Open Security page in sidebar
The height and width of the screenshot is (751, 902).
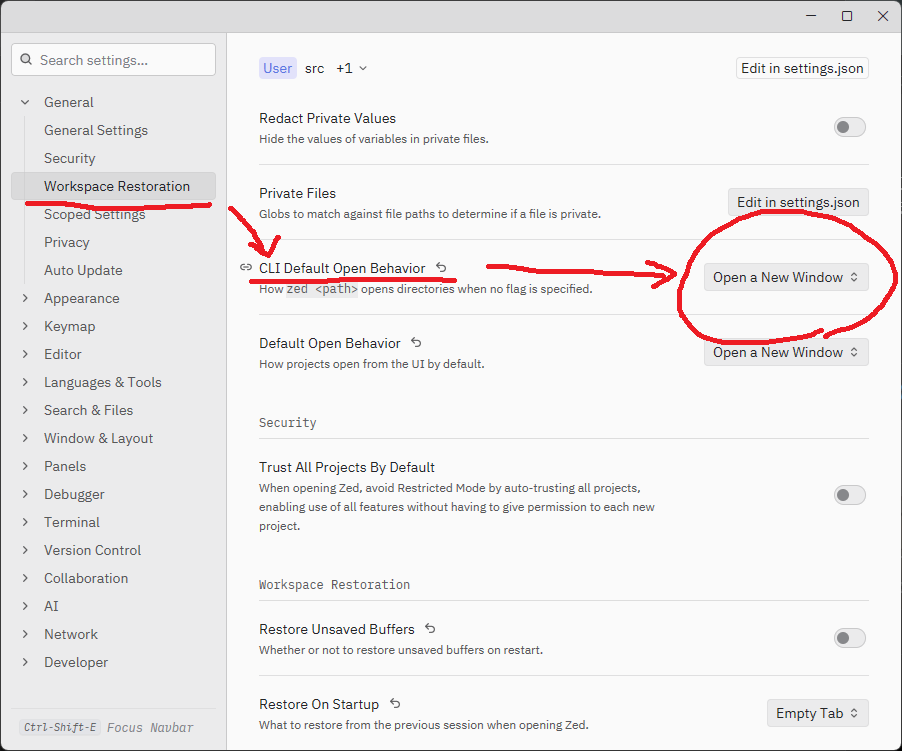click(x=70, y=158)
